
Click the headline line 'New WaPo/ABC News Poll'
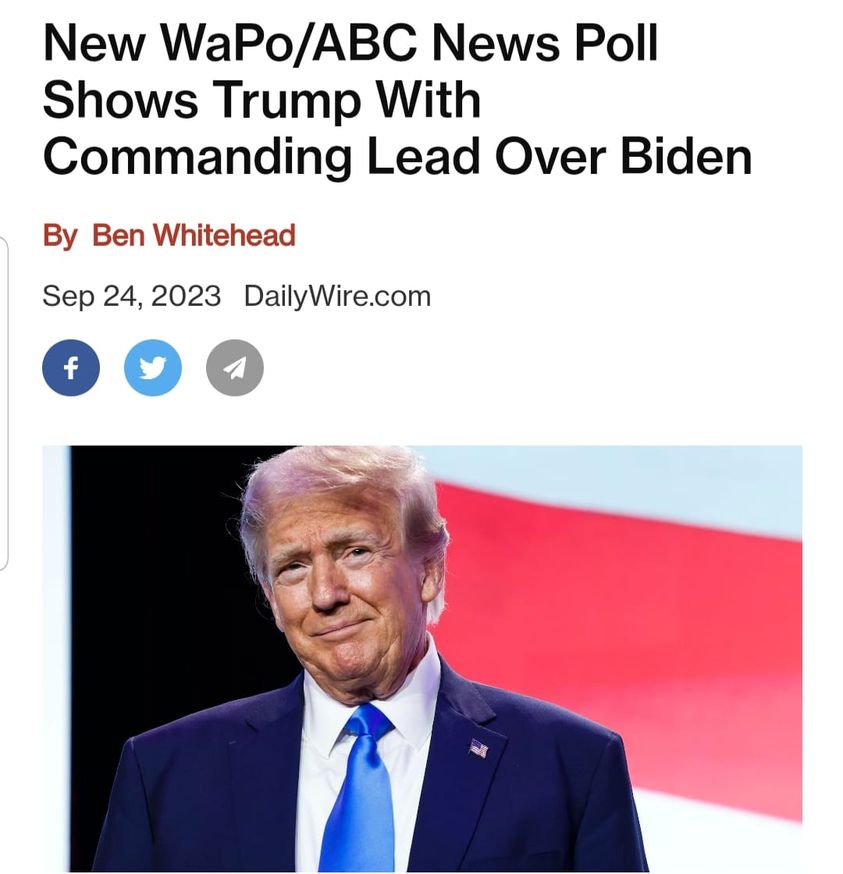tap(351, 43)
